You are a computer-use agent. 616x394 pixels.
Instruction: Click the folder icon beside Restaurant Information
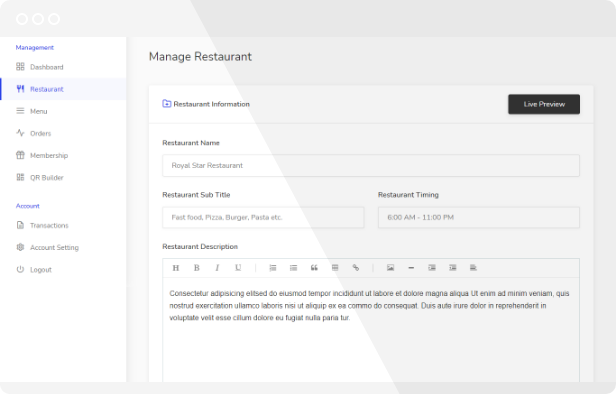(167, 103)
